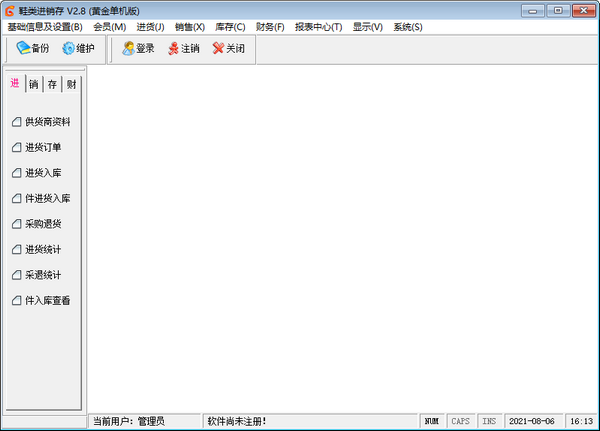600x431 pixels.
Task: Open 供货商资料 supplier info link
Action: pos(48,122)
